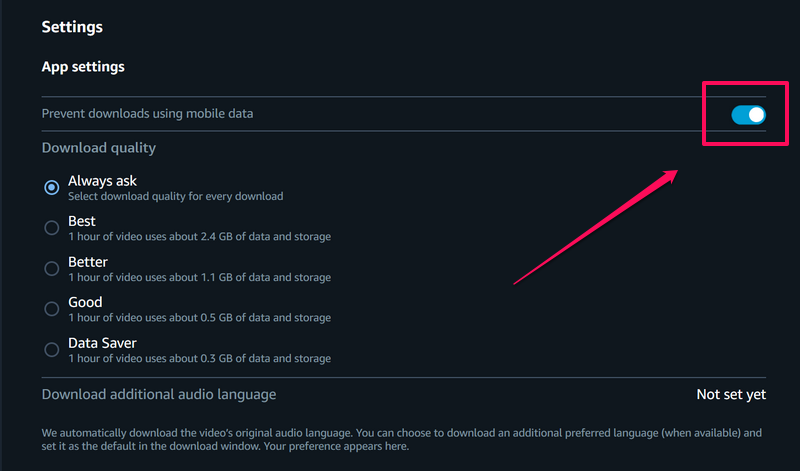The image size is (800, 471).
Task: Click the Settings page heading
Action: (x=72, y=27)
